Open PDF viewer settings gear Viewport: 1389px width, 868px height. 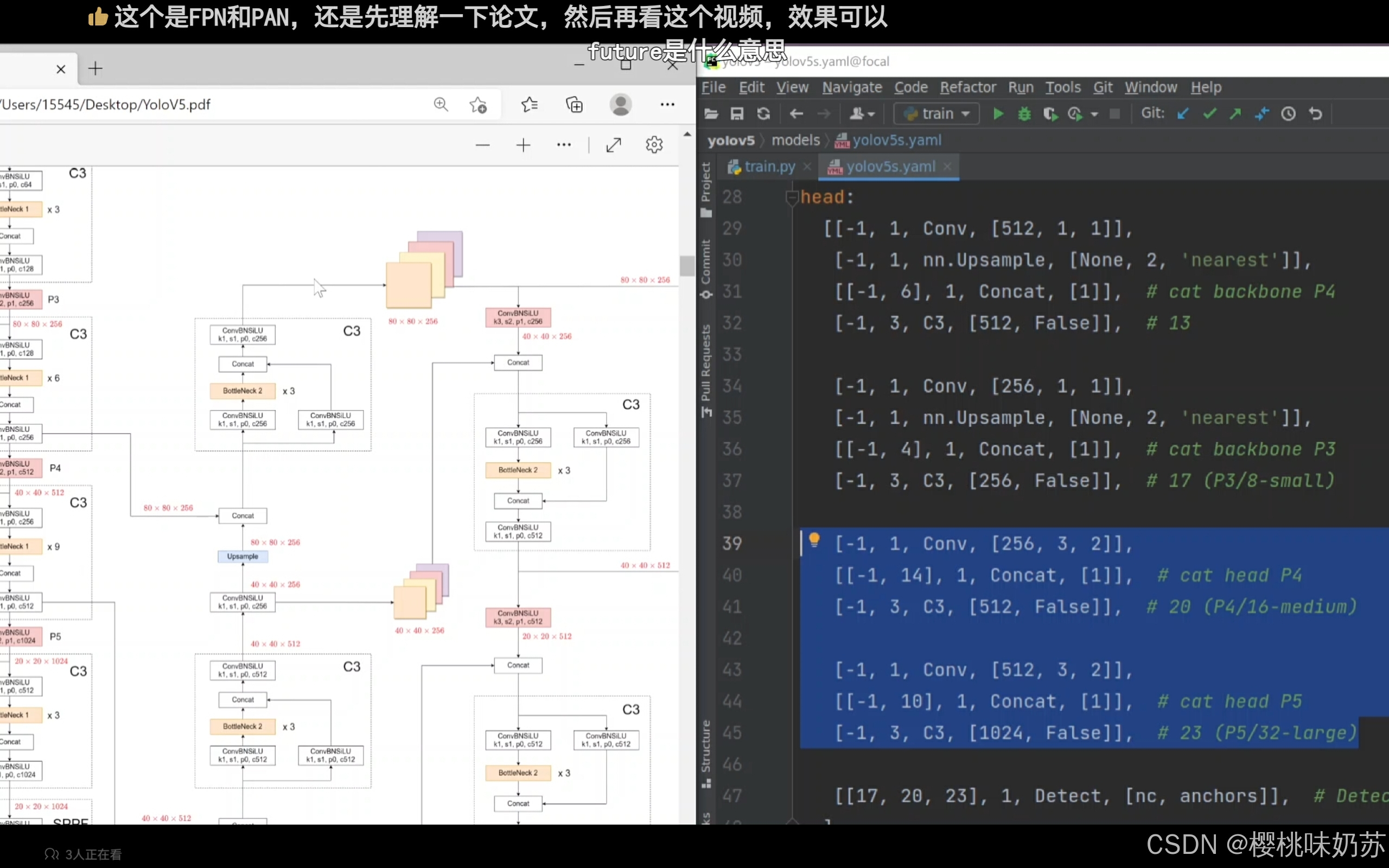coord(654,145)
